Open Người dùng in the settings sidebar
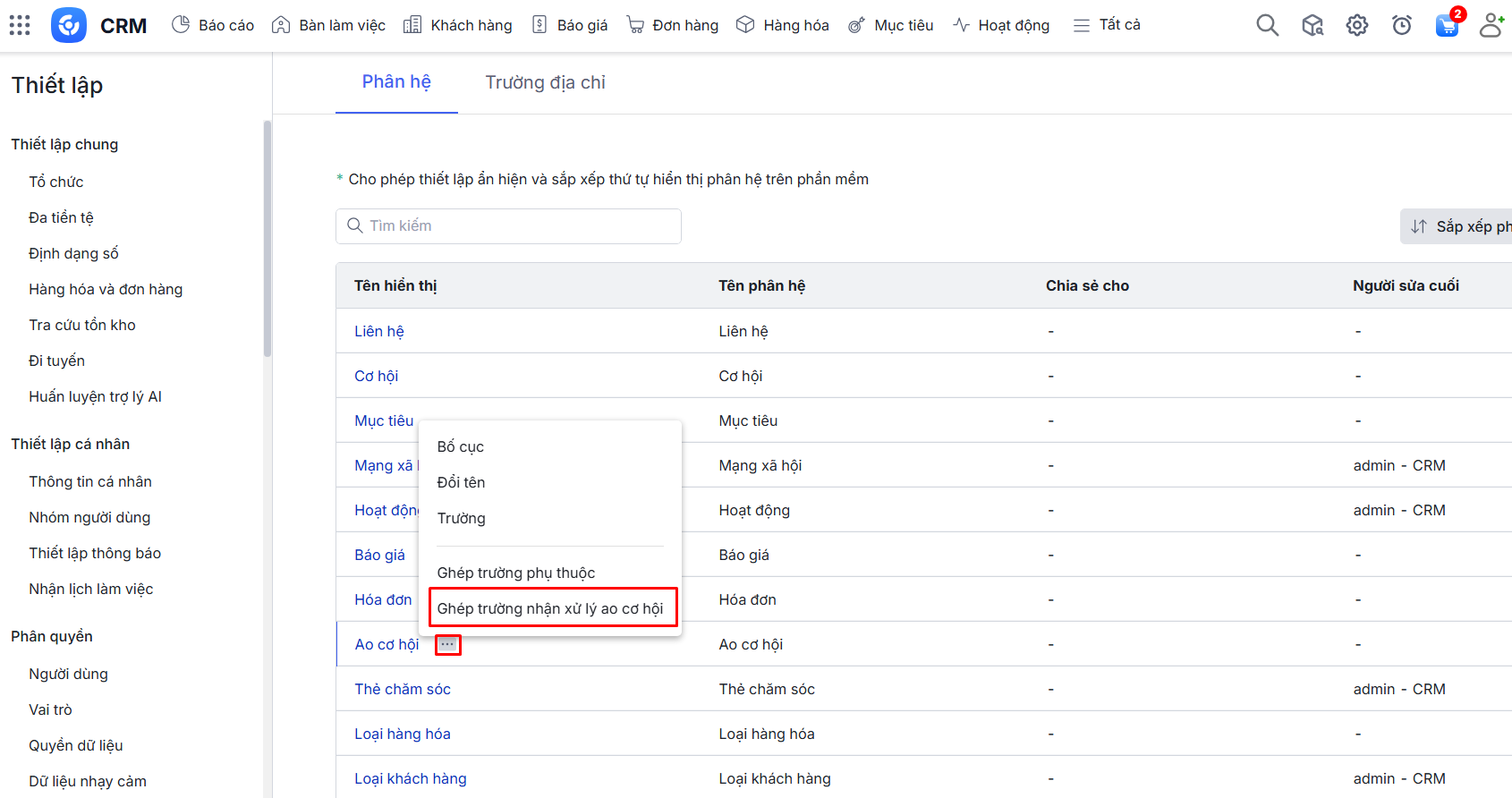The image size is (1512, 798). pos(68,674)
